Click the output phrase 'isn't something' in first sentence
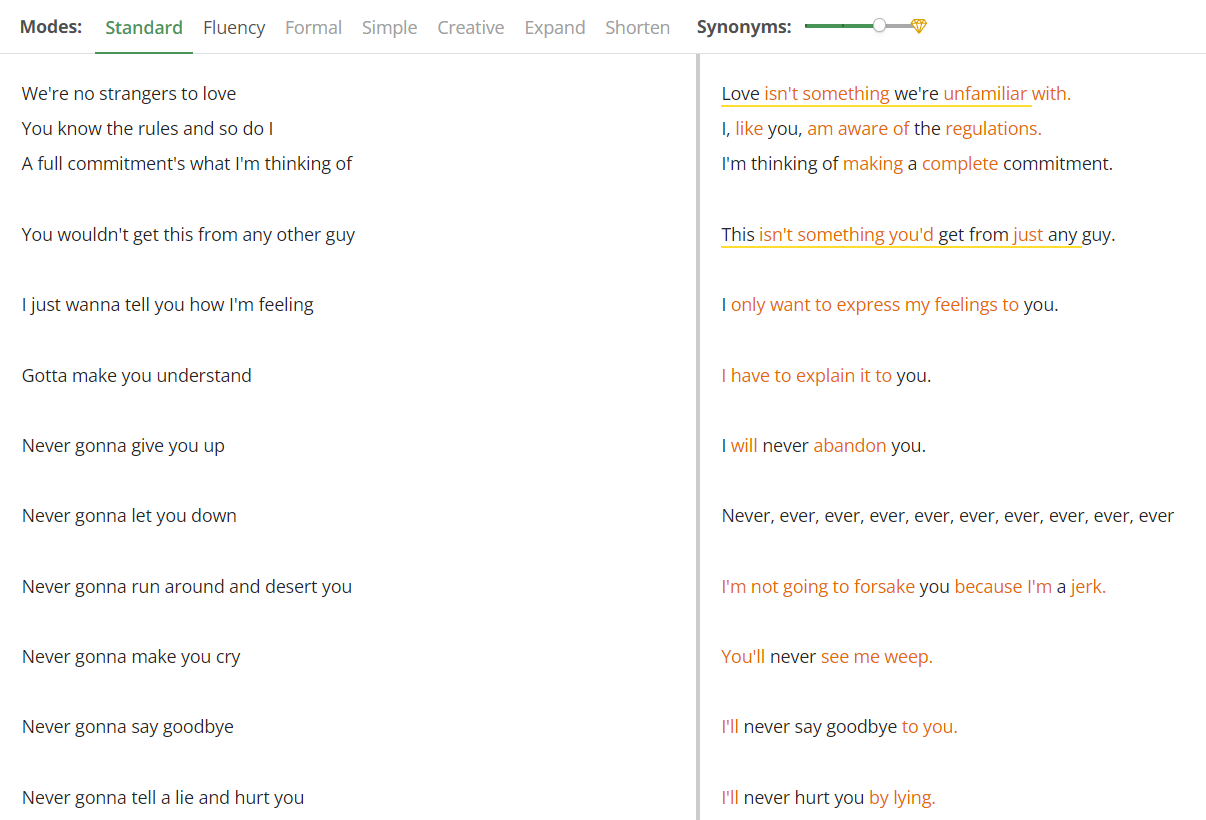The height and width of the screenshot is (820, 1206). (x=827, y=94)
